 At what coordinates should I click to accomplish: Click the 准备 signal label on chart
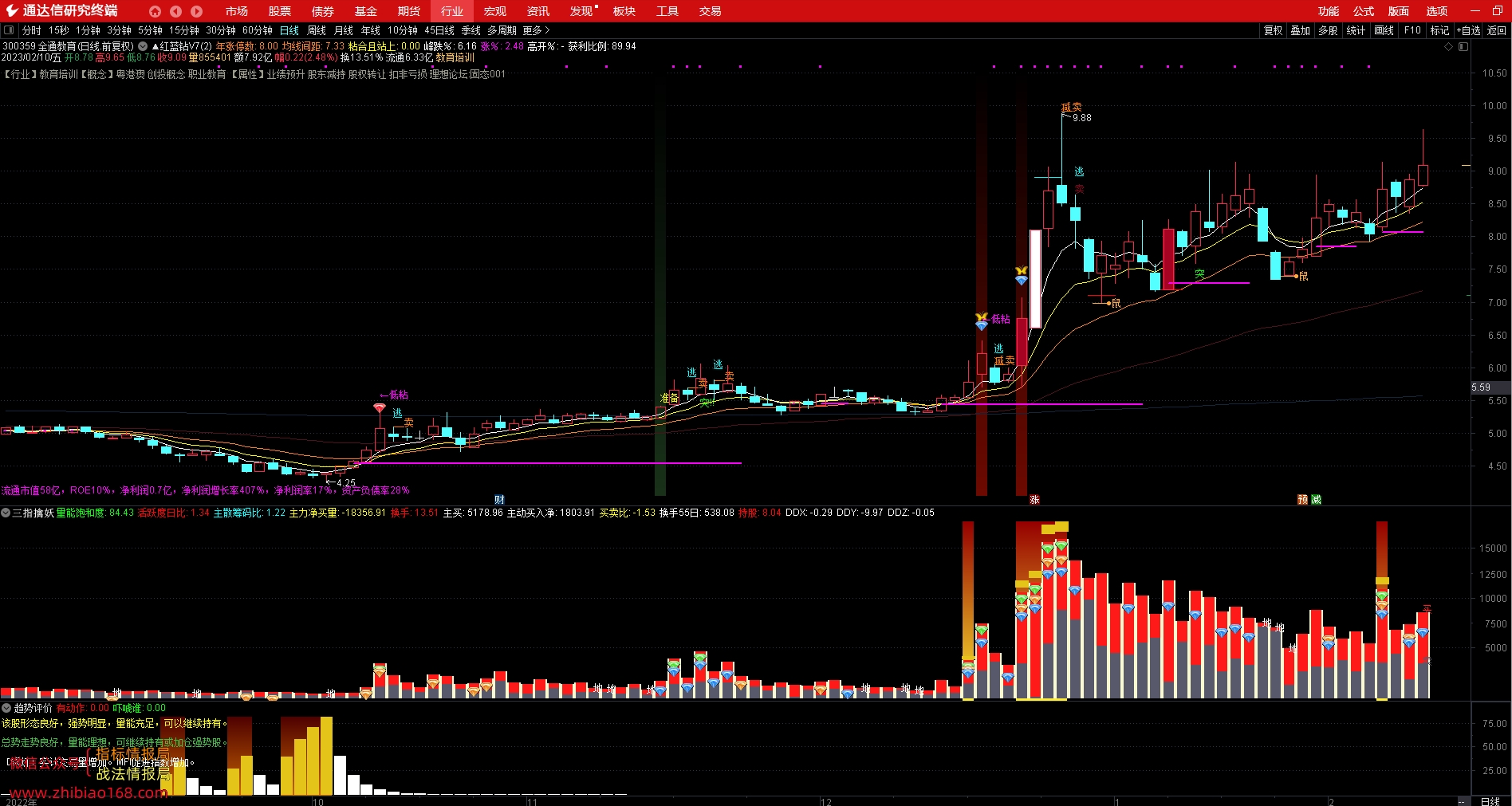coord(669,398)
